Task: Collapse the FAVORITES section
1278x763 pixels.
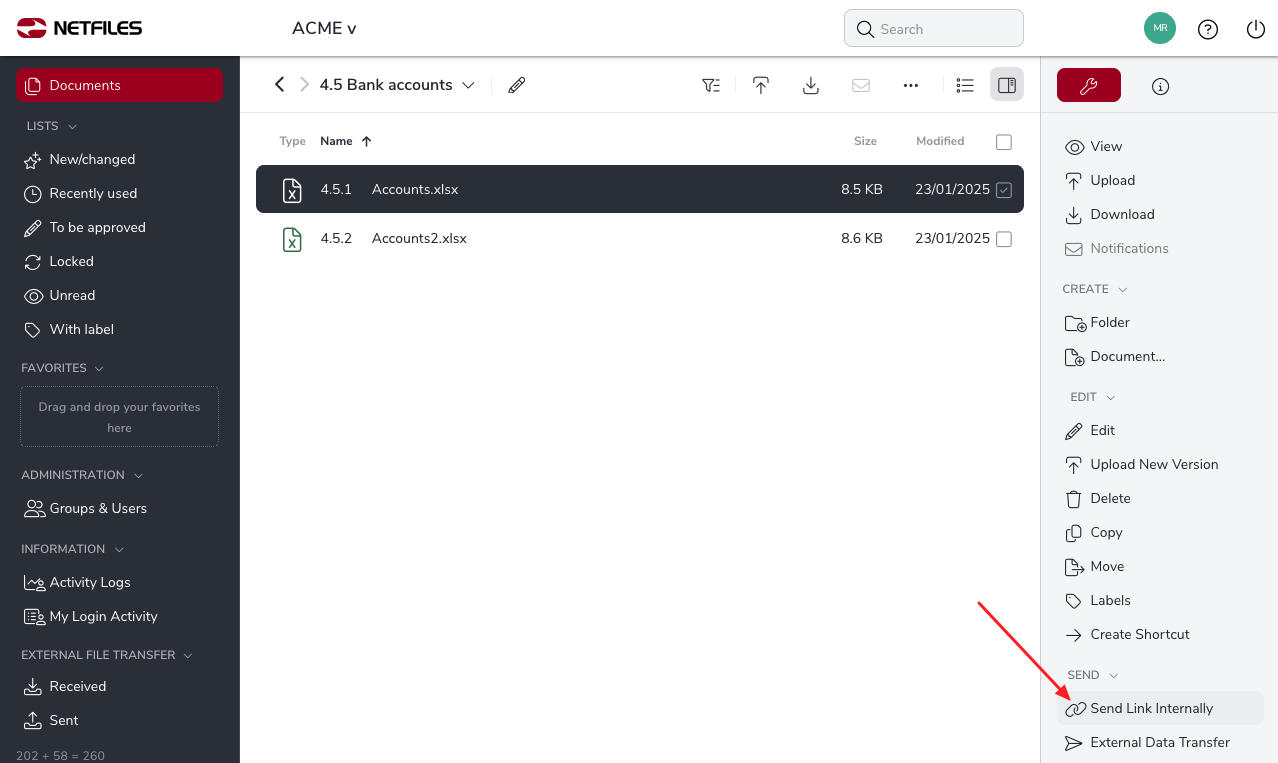Action: (63, 368)
